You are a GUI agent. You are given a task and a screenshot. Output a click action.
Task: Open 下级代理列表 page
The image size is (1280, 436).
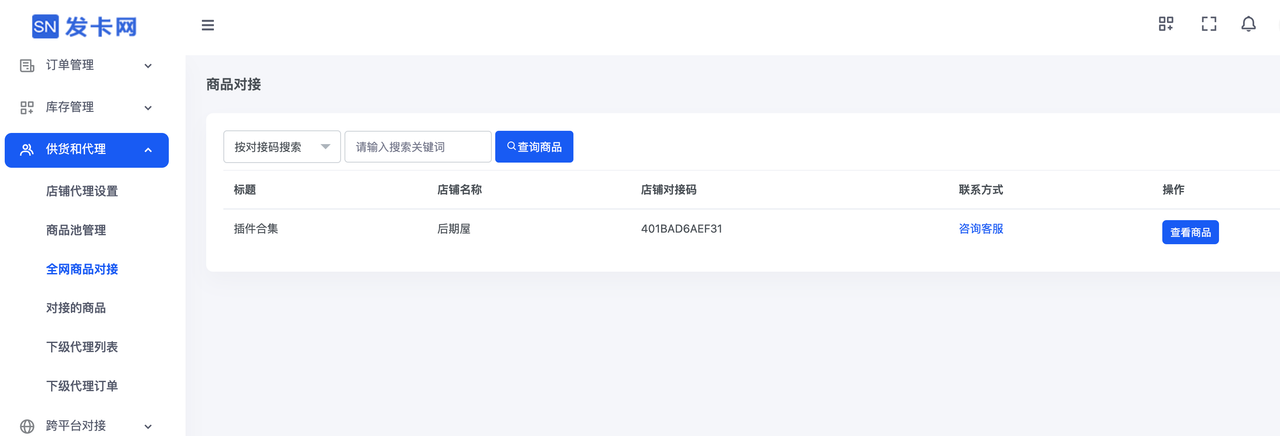[x=82, y=347]
